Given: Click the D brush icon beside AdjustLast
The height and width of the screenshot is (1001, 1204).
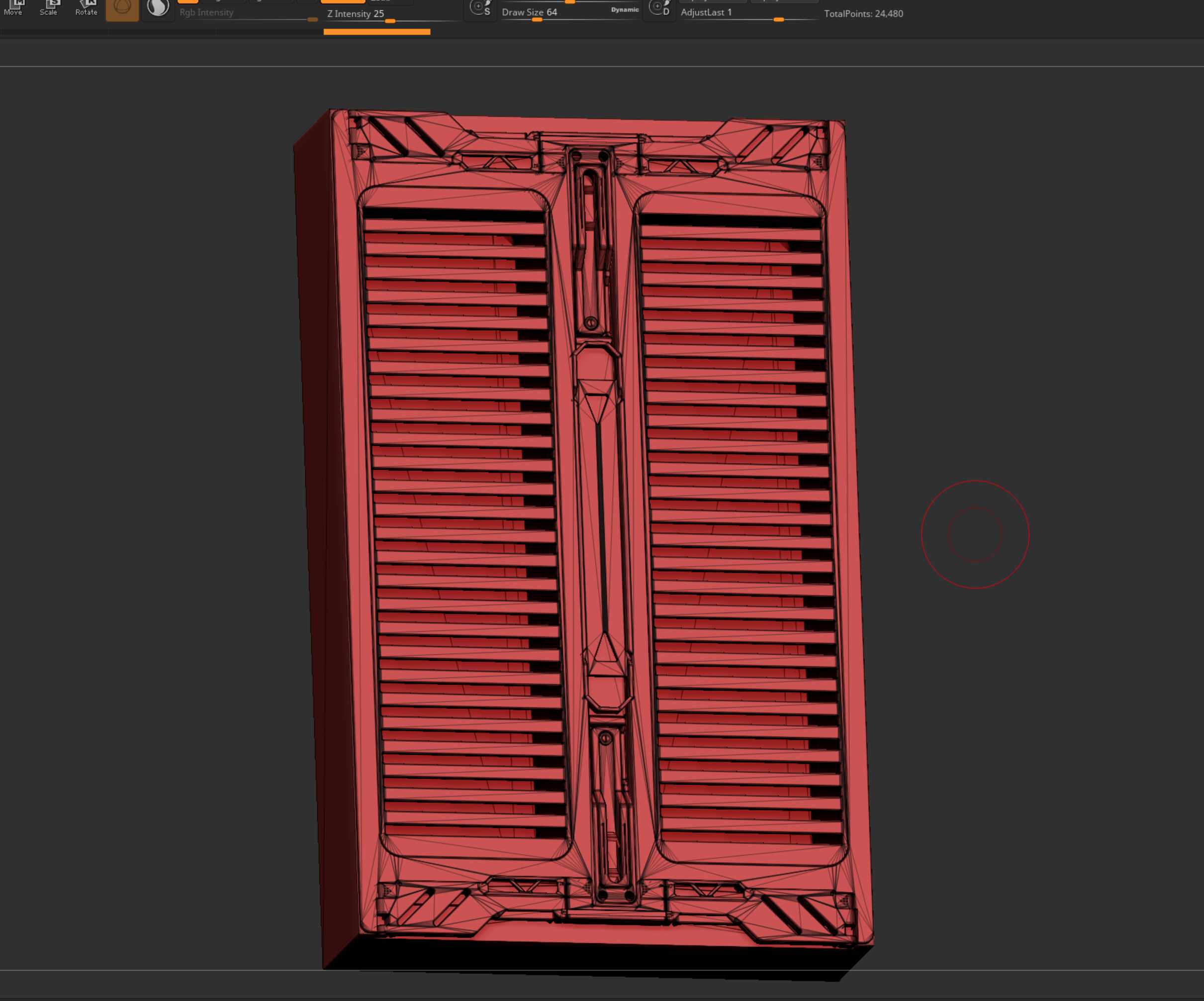Looking at the screenshot, I should click(659, 8).
